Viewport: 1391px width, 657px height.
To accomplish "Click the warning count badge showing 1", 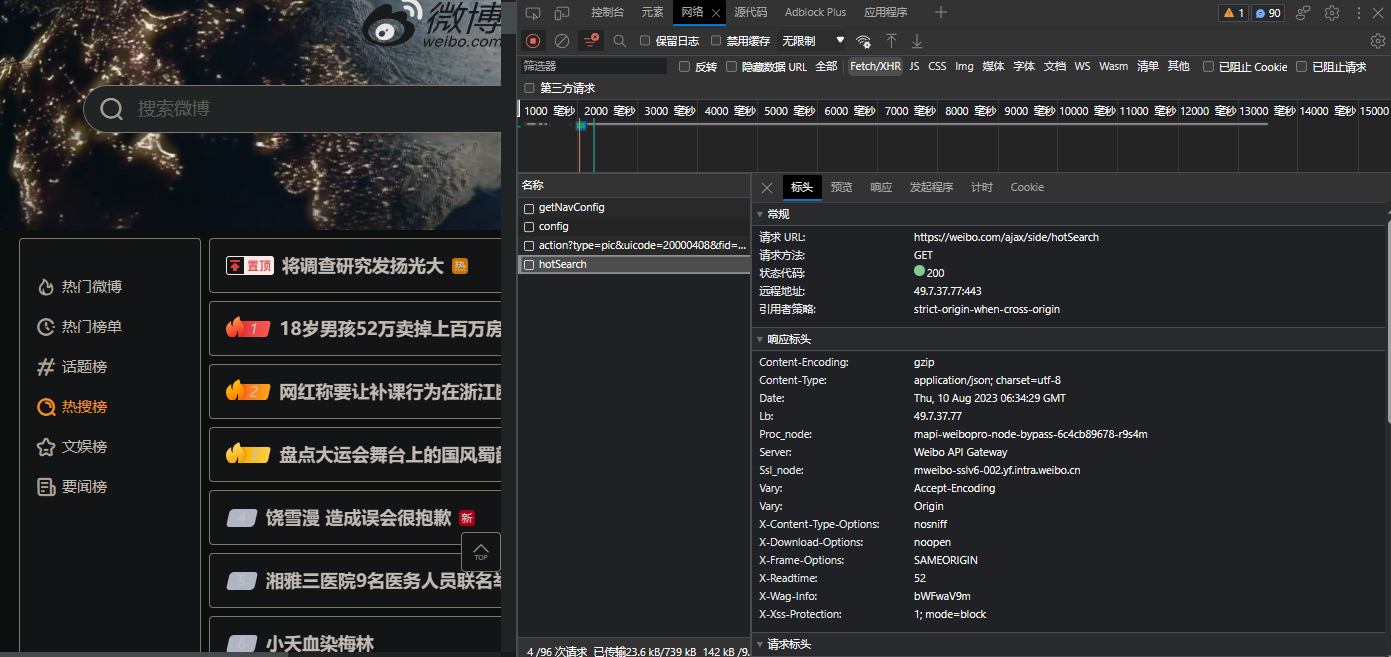I will point(1233,13).
